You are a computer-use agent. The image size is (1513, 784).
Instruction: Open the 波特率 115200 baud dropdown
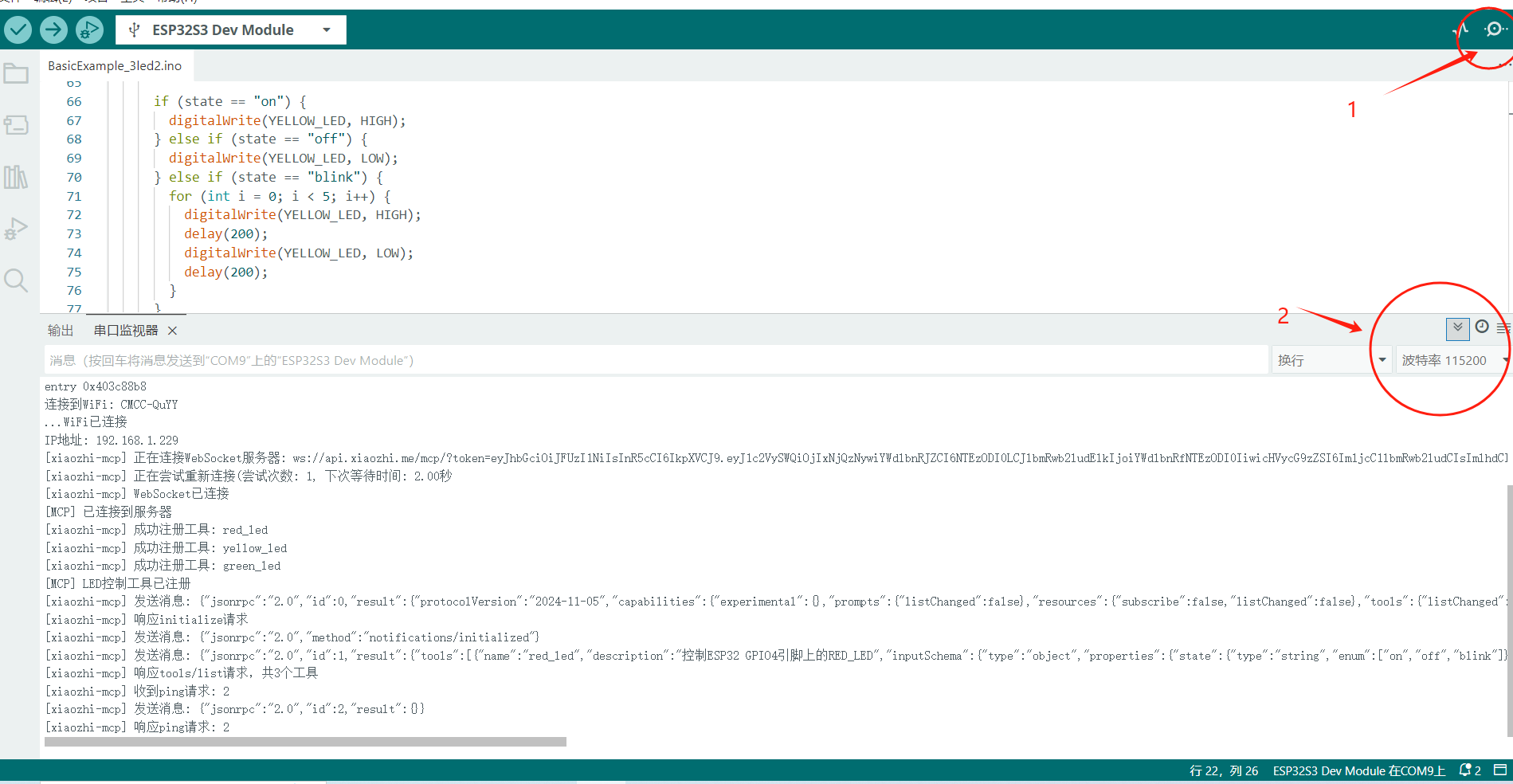tap(1452, 360)
